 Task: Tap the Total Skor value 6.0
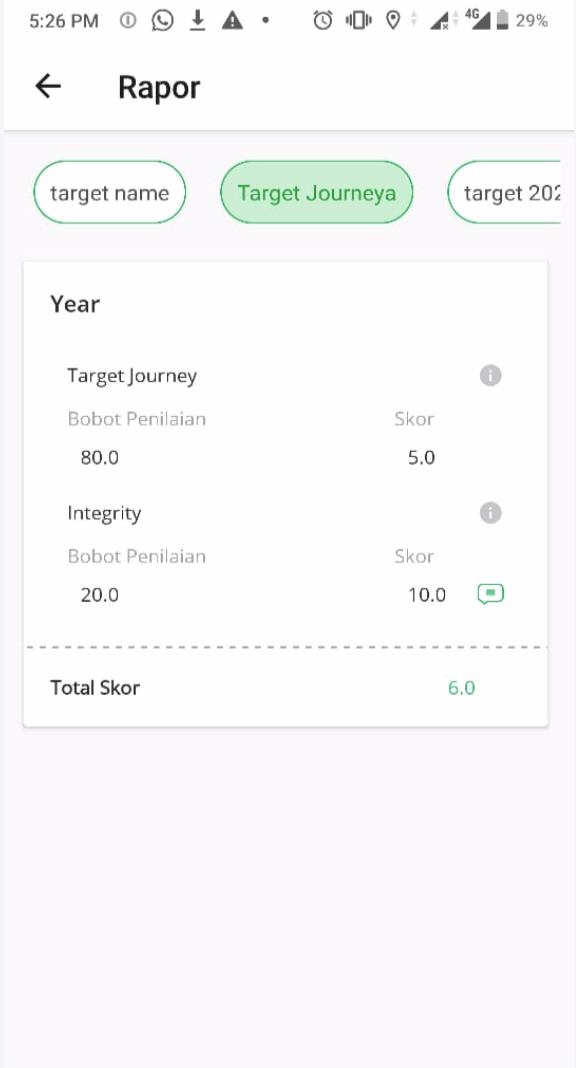pos(461,688)
